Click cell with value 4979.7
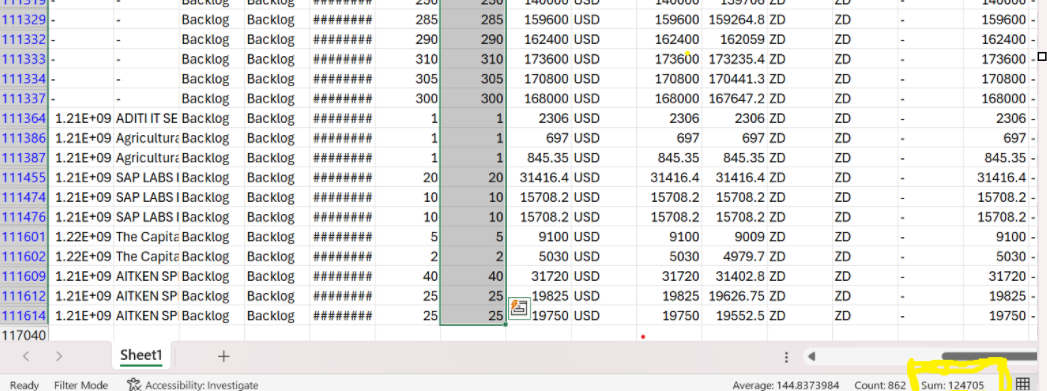Image resolution: width=1047 pixels, height=391 pixels. (x=735, y=256)
